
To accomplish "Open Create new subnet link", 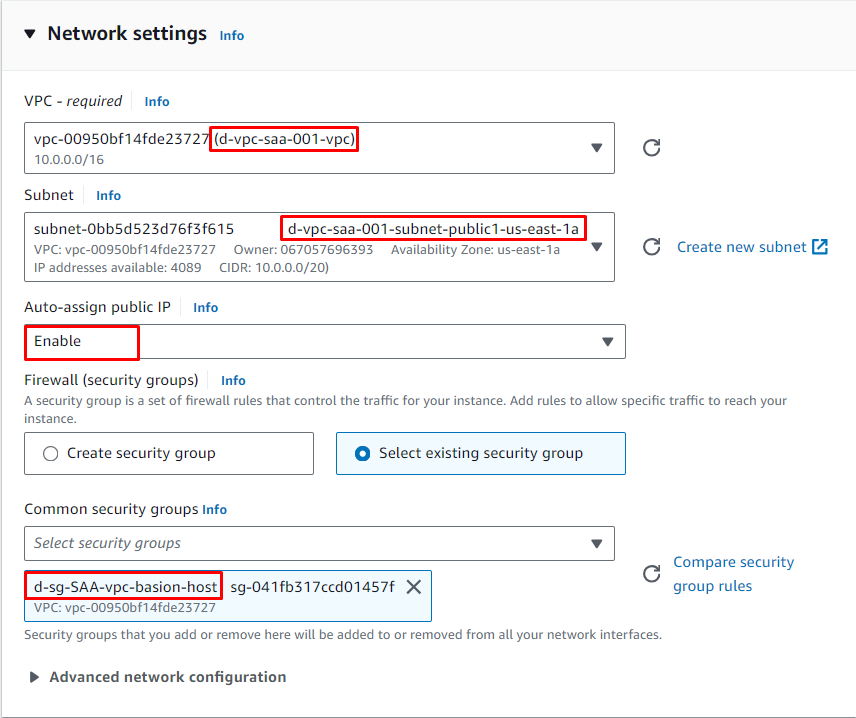I will pyautogui.click(x=741, y=247).
